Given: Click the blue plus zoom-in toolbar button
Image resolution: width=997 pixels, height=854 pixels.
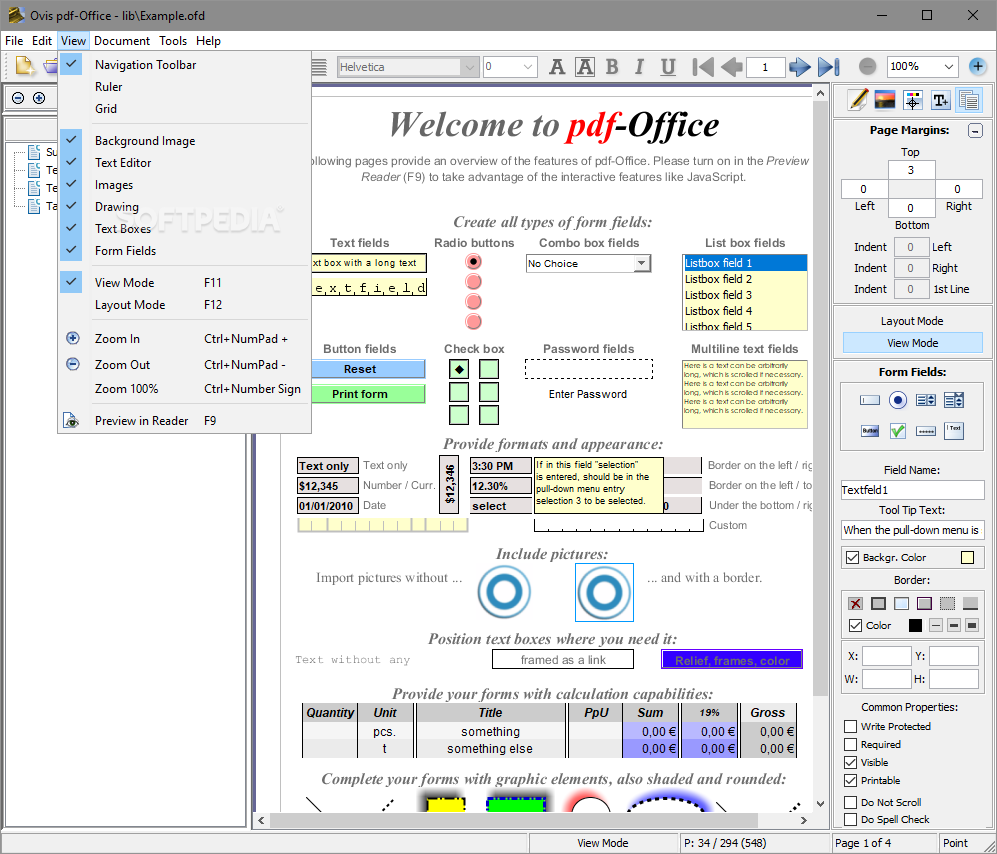Looking at the screenshot, I should (977, 65).
